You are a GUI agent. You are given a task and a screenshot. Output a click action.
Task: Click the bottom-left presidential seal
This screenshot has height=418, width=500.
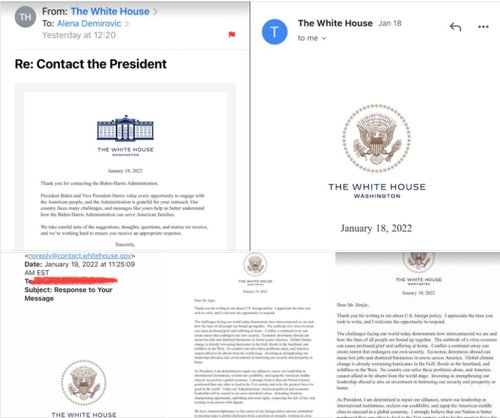pyautogui.click(x=84, y=383)
